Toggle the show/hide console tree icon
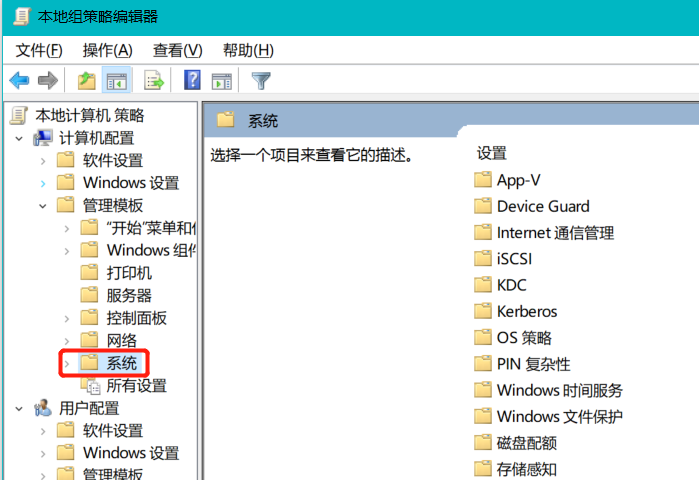Image resolution: width=699 pixels, height=480 pixels. click(117, 81)
